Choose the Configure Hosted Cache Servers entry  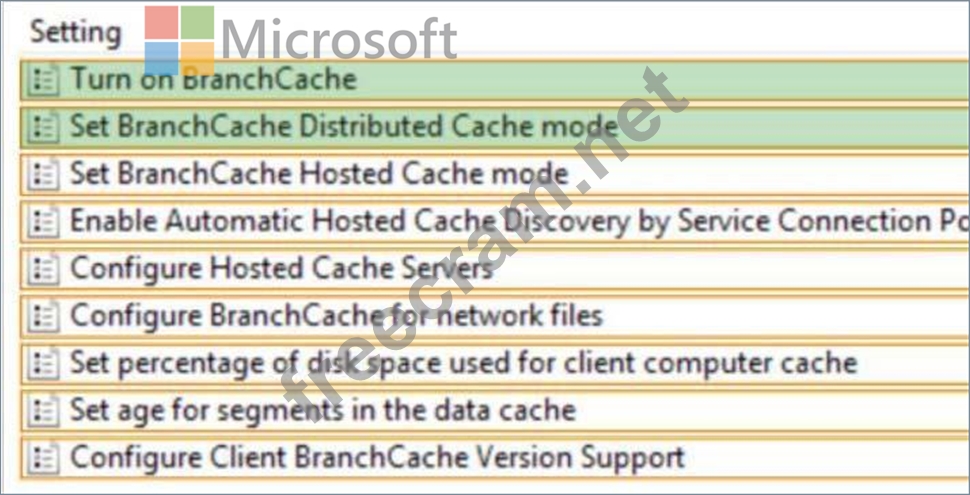(495, 269)
